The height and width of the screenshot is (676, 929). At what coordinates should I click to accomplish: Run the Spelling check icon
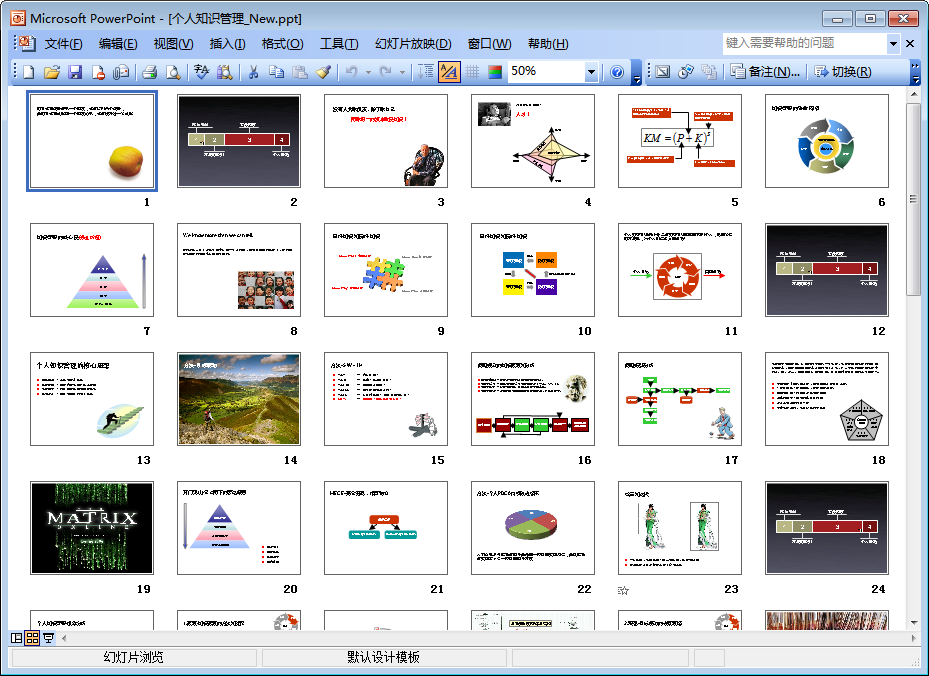201,72
